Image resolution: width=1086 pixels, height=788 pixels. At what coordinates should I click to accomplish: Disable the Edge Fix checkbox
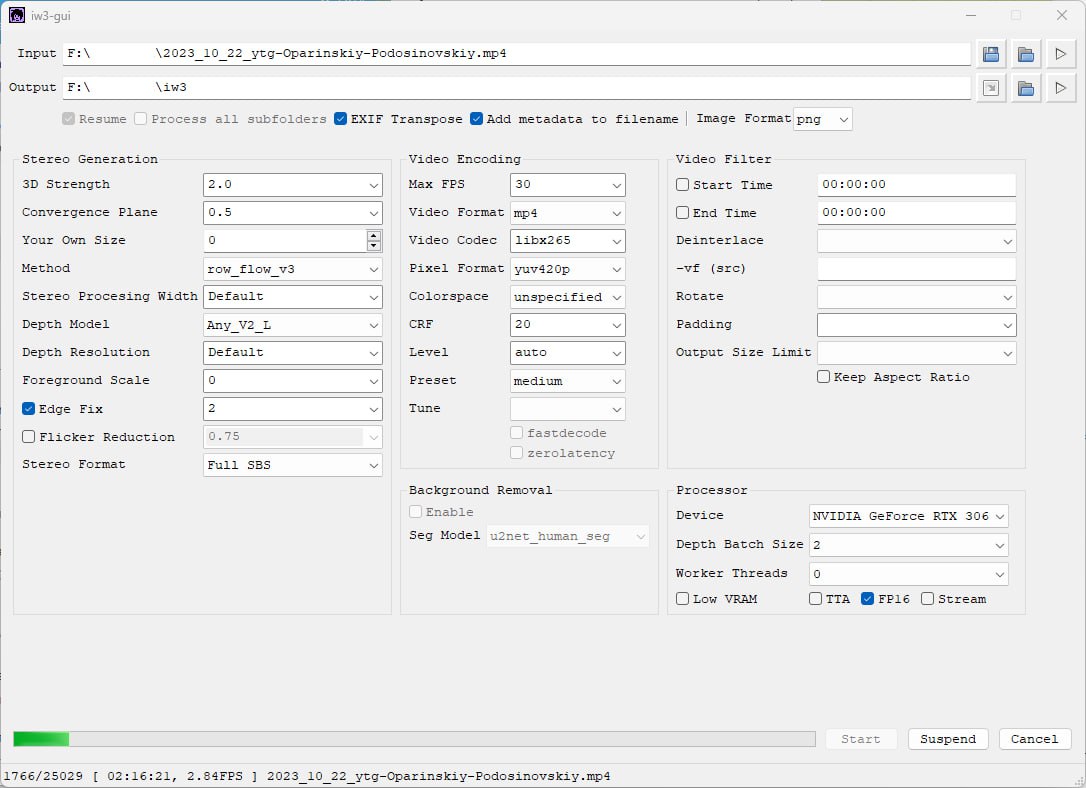tap(29, 409)
